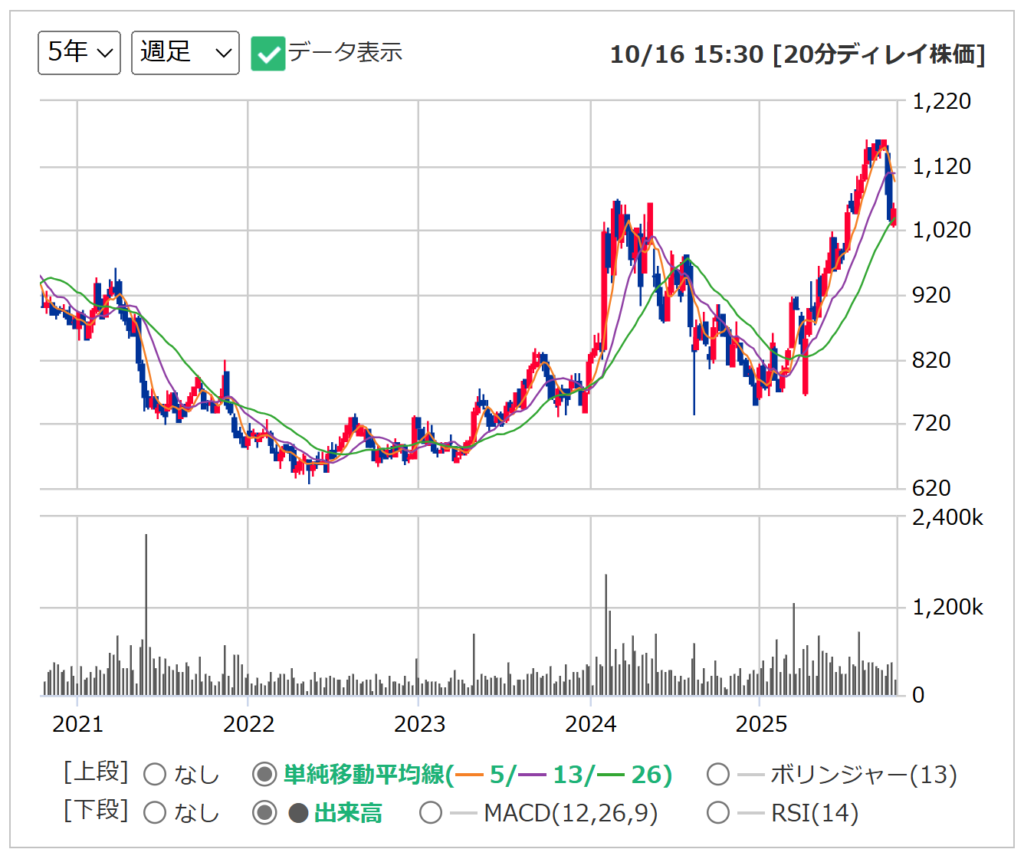Click the 2024 year label on time axis
Viewport: 1024px width, 849px height.
[590, 723]
